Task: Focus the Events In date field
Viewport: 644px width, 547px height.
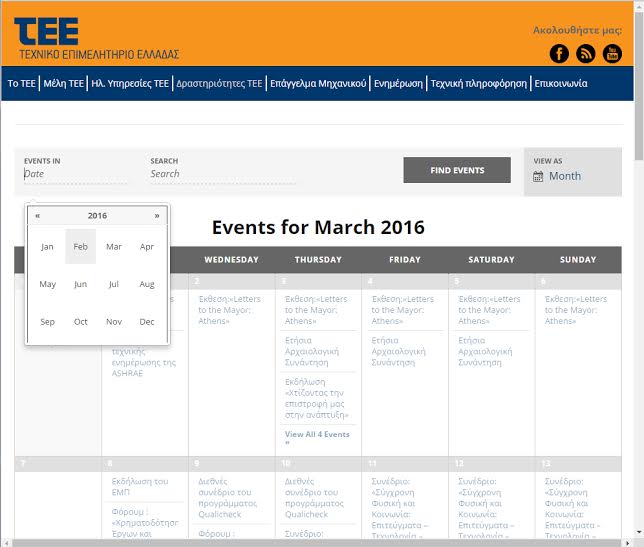Action: [x=75, y=174]
